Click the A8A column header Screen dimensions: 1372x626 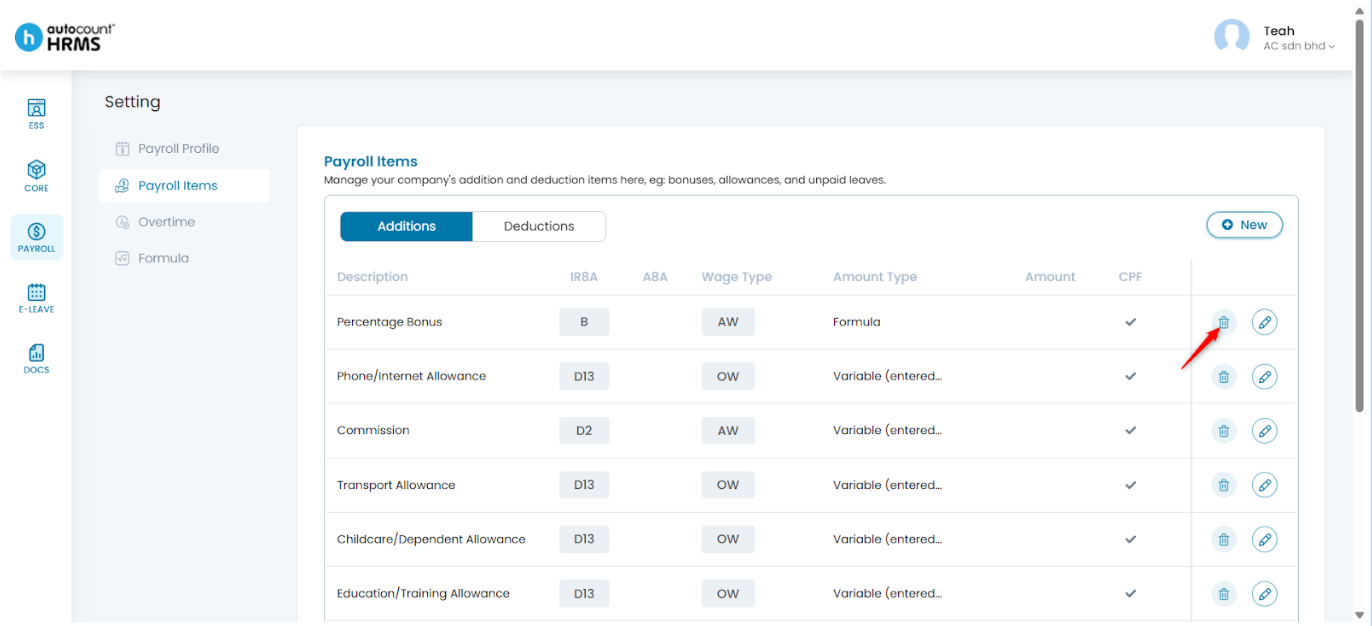coord(655,277)
